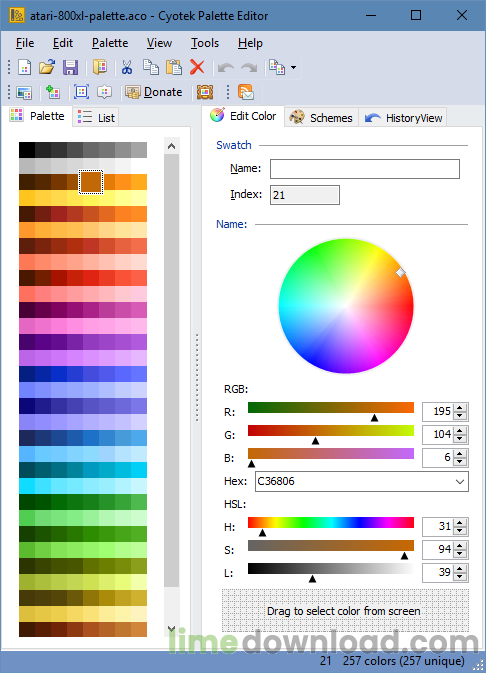Click the Undo arrow
This screenshot has height=673, width=486.
(x=226, y=67)
